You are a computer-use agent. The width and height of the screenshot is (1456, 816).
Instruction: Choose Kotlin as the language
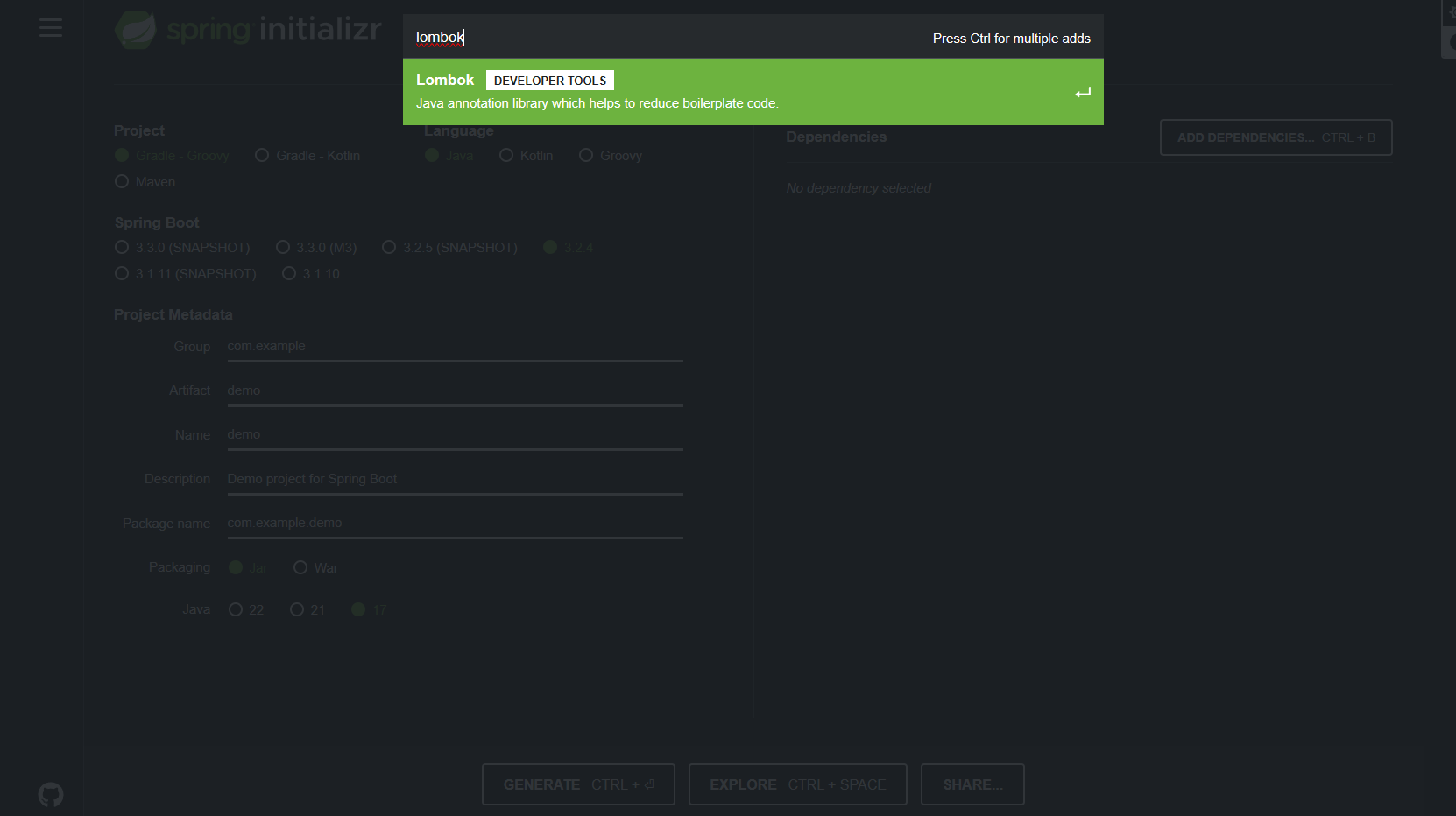[527, 155]
